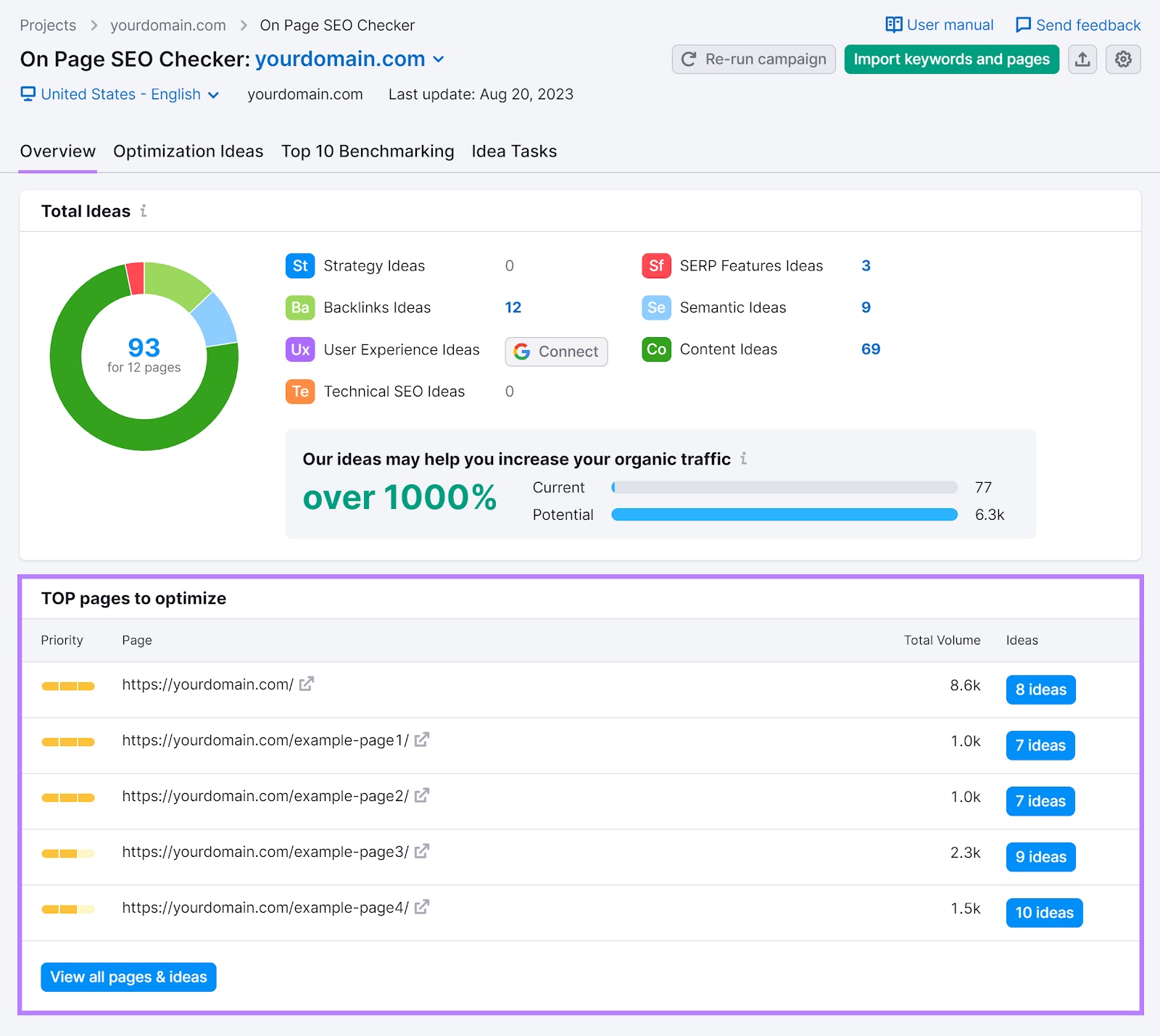Open example-page3 external link icon

click(x=422, y=851)
